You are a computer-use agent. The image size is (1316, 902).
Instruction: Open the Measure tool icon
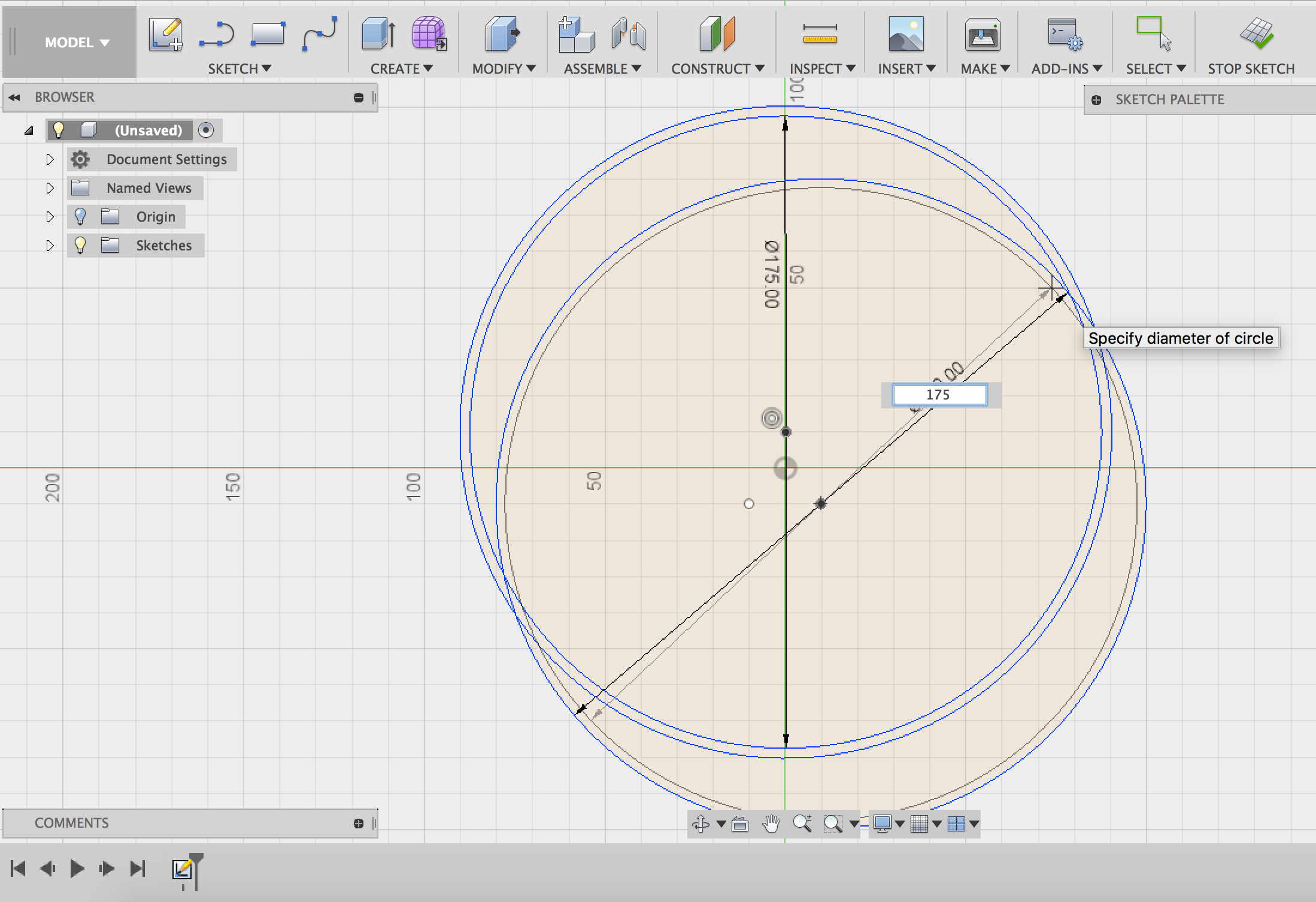pyautogui.click(x=820, y=34)
